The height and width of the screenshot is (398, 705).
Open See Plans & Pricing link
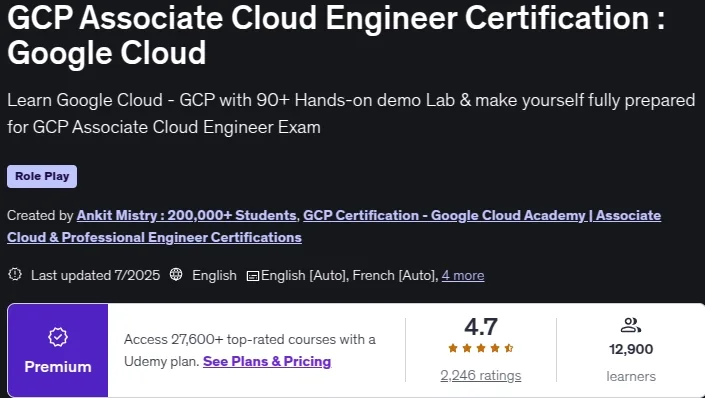(x=267, y=362)
